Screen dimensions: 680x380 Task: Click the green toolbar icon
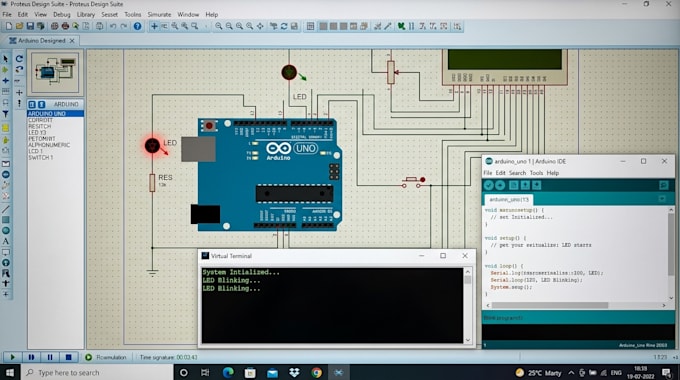[402, 26]
